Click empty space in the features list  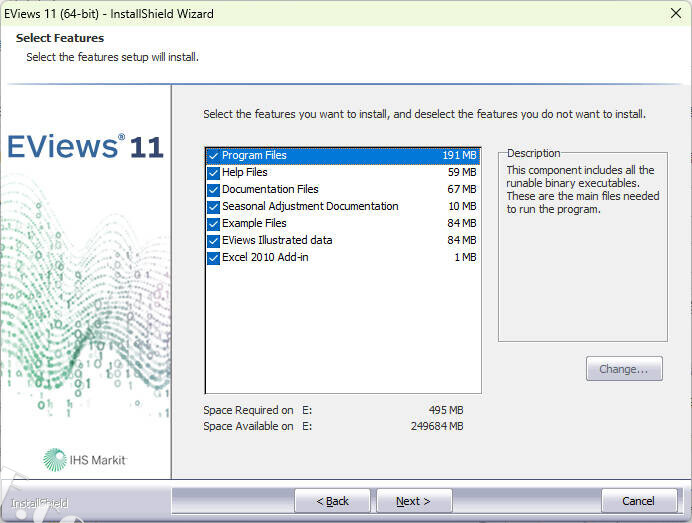pyautogui.click(x=342, y=330)
